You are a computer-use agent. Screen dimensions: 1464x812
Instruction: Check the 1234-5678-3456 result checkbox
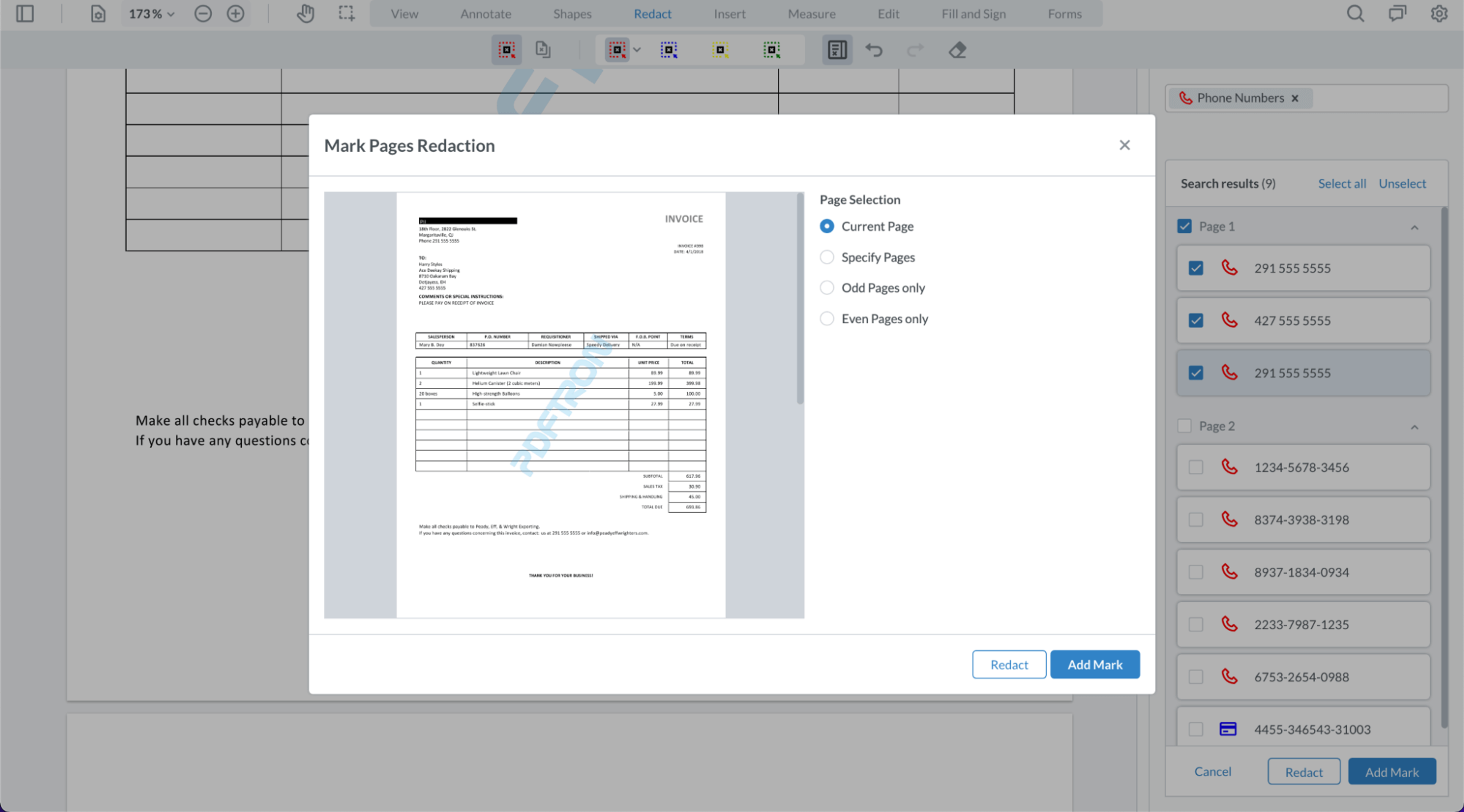click(1196, 467)
